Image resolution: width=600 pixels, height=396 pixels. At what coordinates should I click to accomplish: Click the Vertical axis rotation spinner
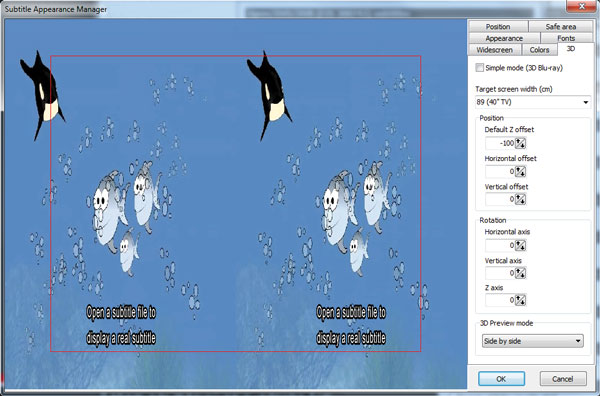[x=520, y=273]
